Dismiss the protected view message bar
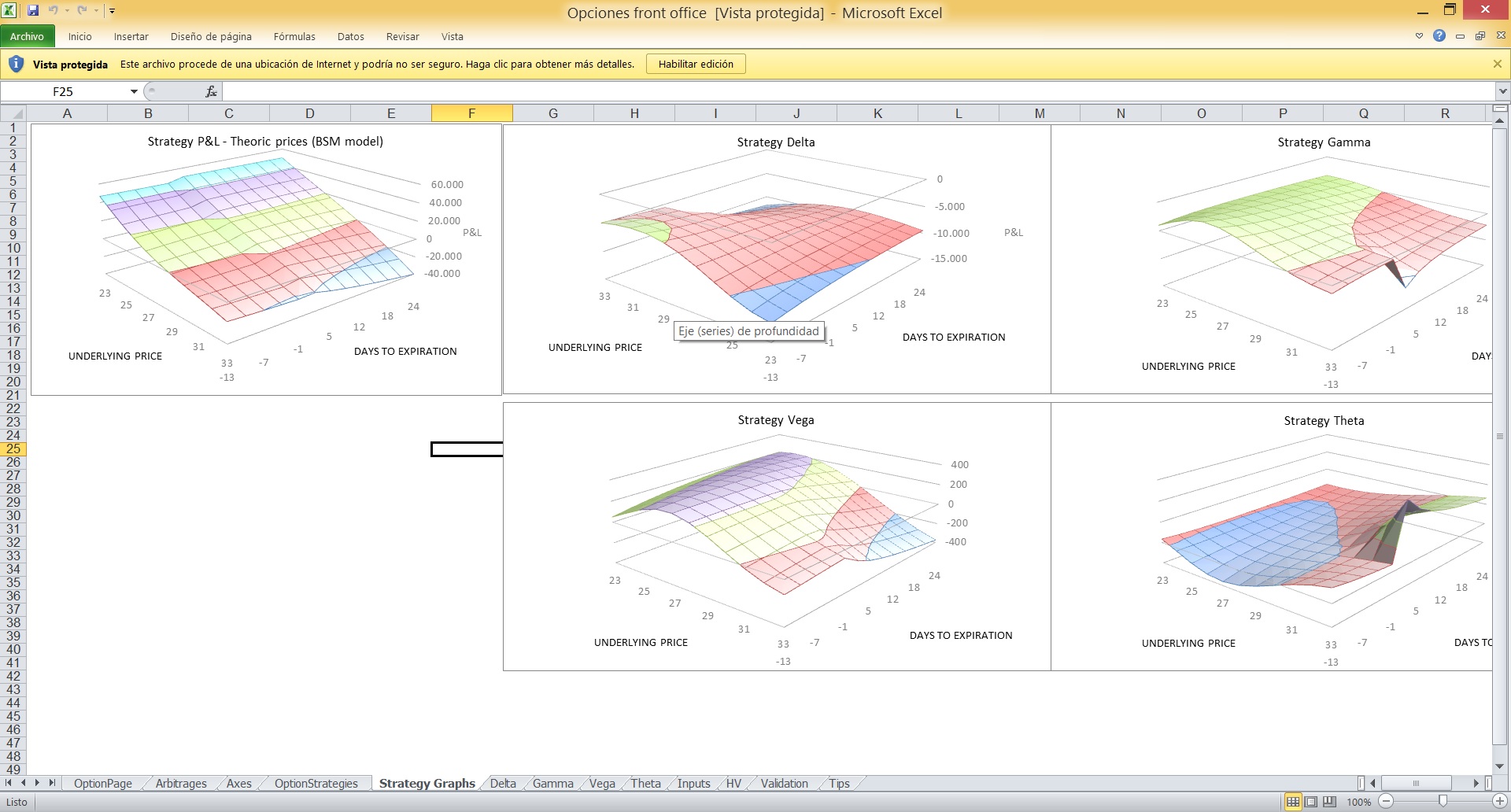 point(1497,64)
